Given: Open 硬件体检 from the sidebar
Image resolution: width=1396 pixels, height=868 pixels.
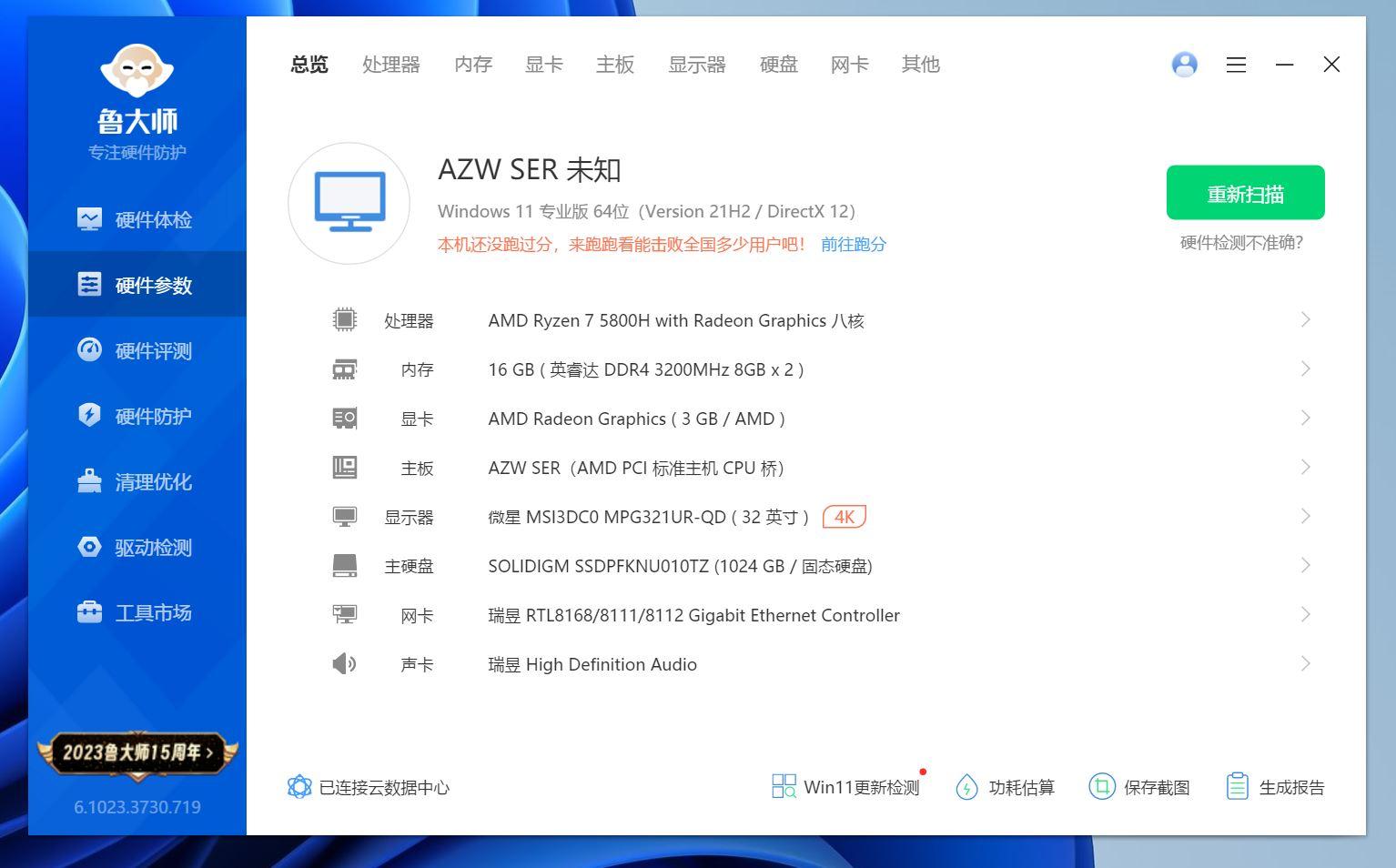Looking at the screenshot, I should pos(137,219).
